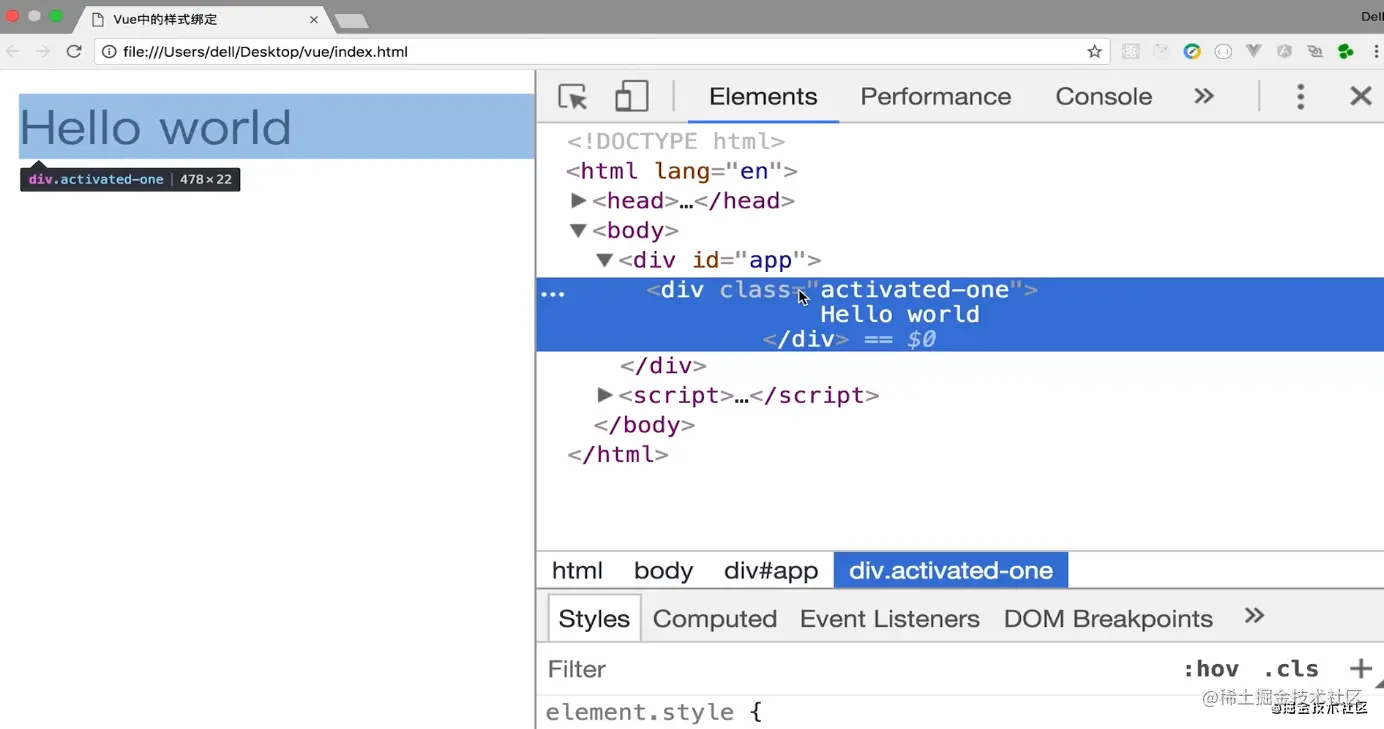Open the DevTools kebab options menu
Screen dimensions: 1384x729
pos(1300,96)
